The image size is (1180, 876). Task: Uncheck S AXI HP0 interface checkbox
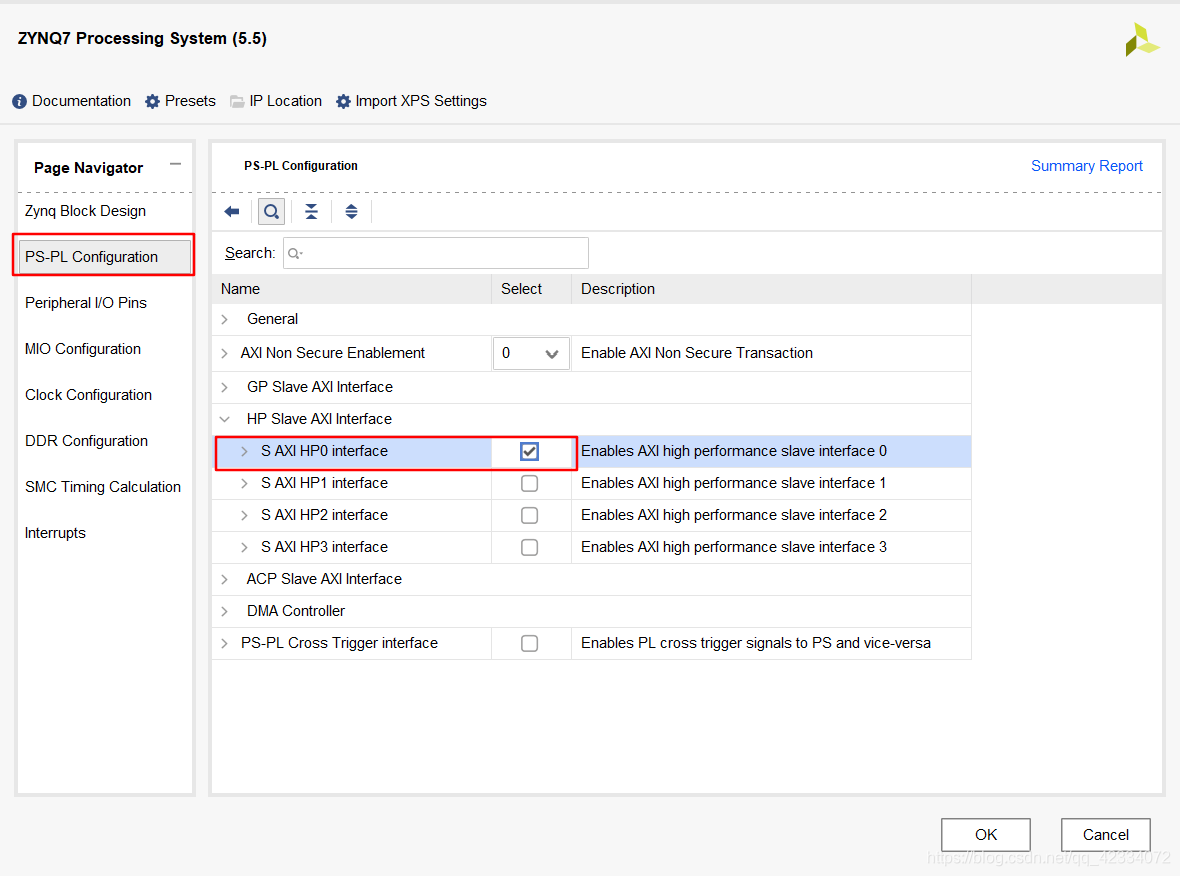[530, 452]
